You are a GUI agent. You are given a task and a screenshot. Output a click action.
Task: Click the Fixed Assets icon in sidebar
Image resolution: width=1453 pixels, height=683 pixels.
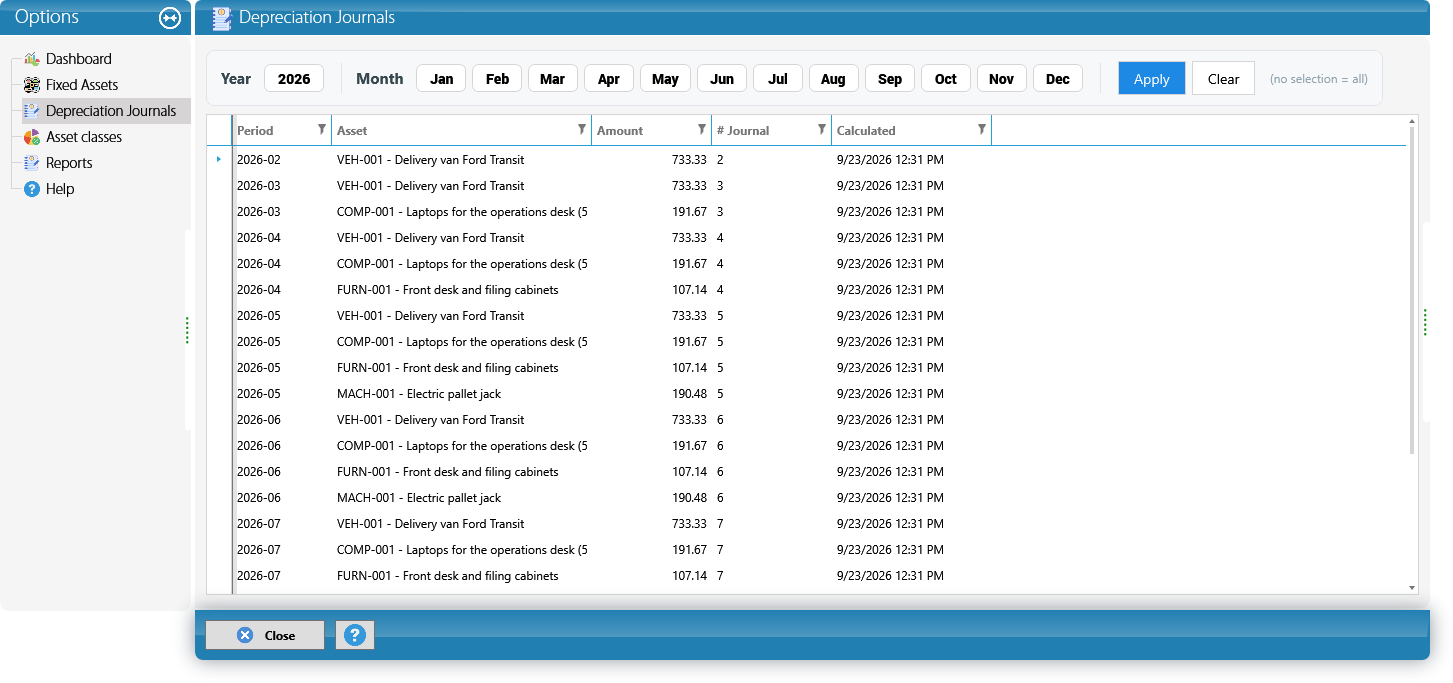tap(32, 85)
